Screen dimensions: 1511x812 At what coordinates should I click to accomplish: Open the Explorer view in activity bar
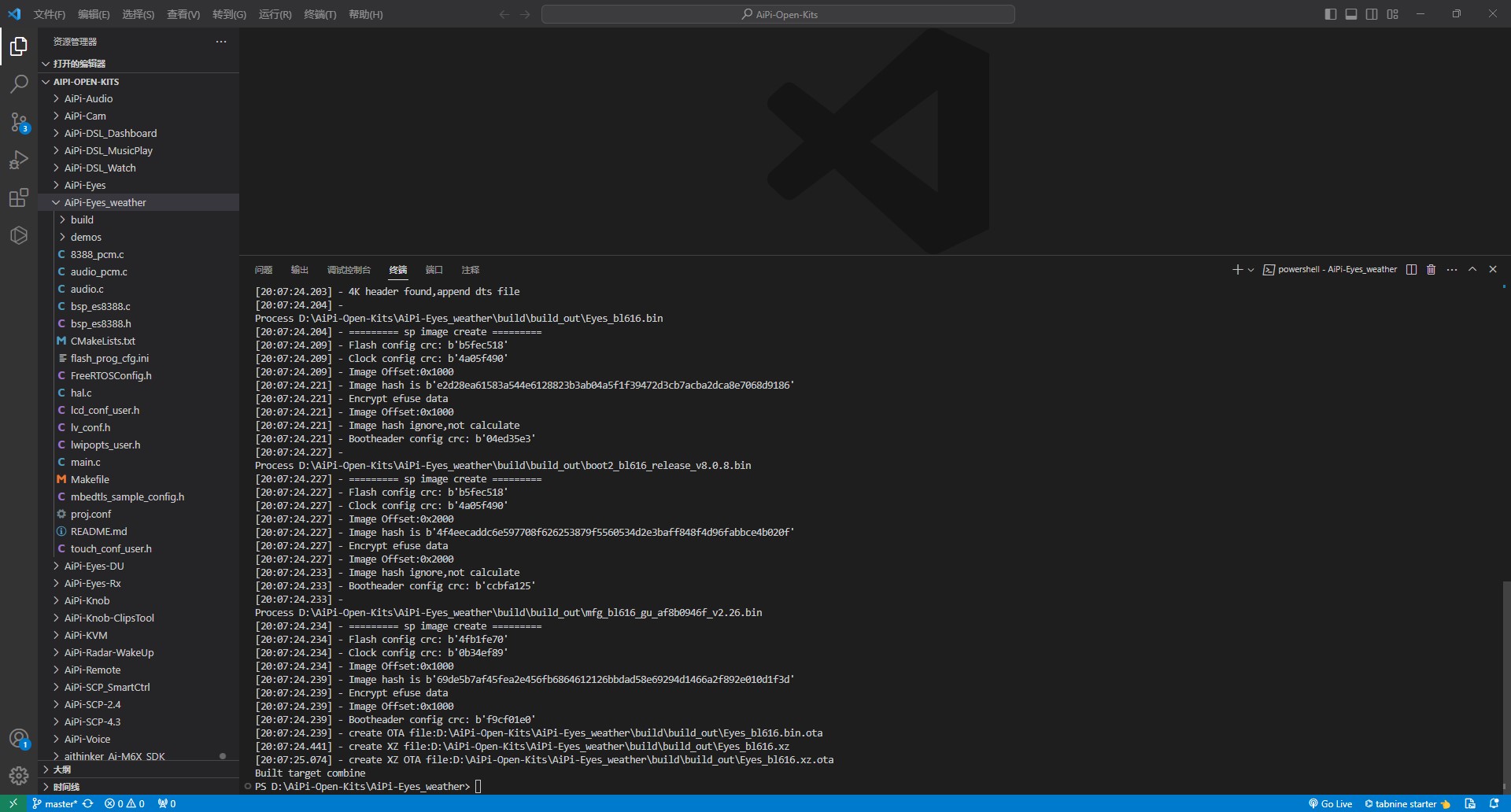pyautogui.click(x=19, y=46)
